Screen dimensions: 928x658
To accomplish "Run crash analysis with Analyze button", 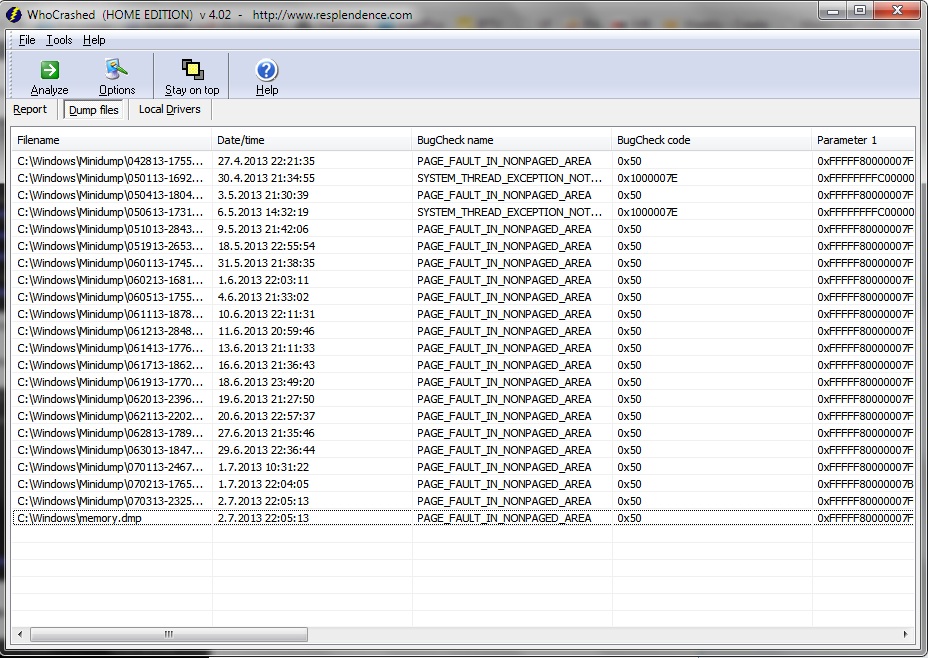I will coord(50,77).
